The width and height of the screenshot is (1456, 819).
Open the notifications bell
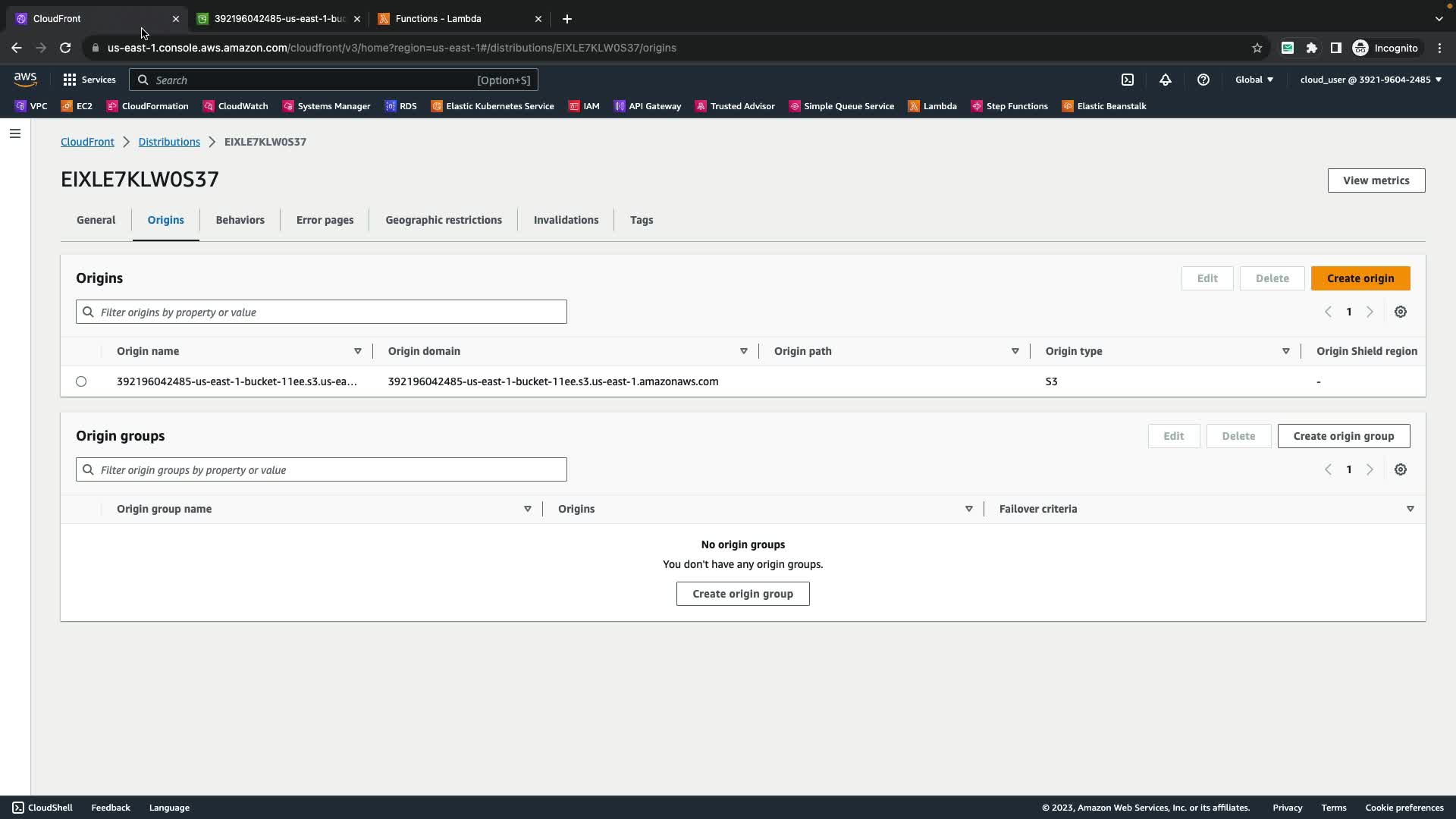coord(1166,80)
